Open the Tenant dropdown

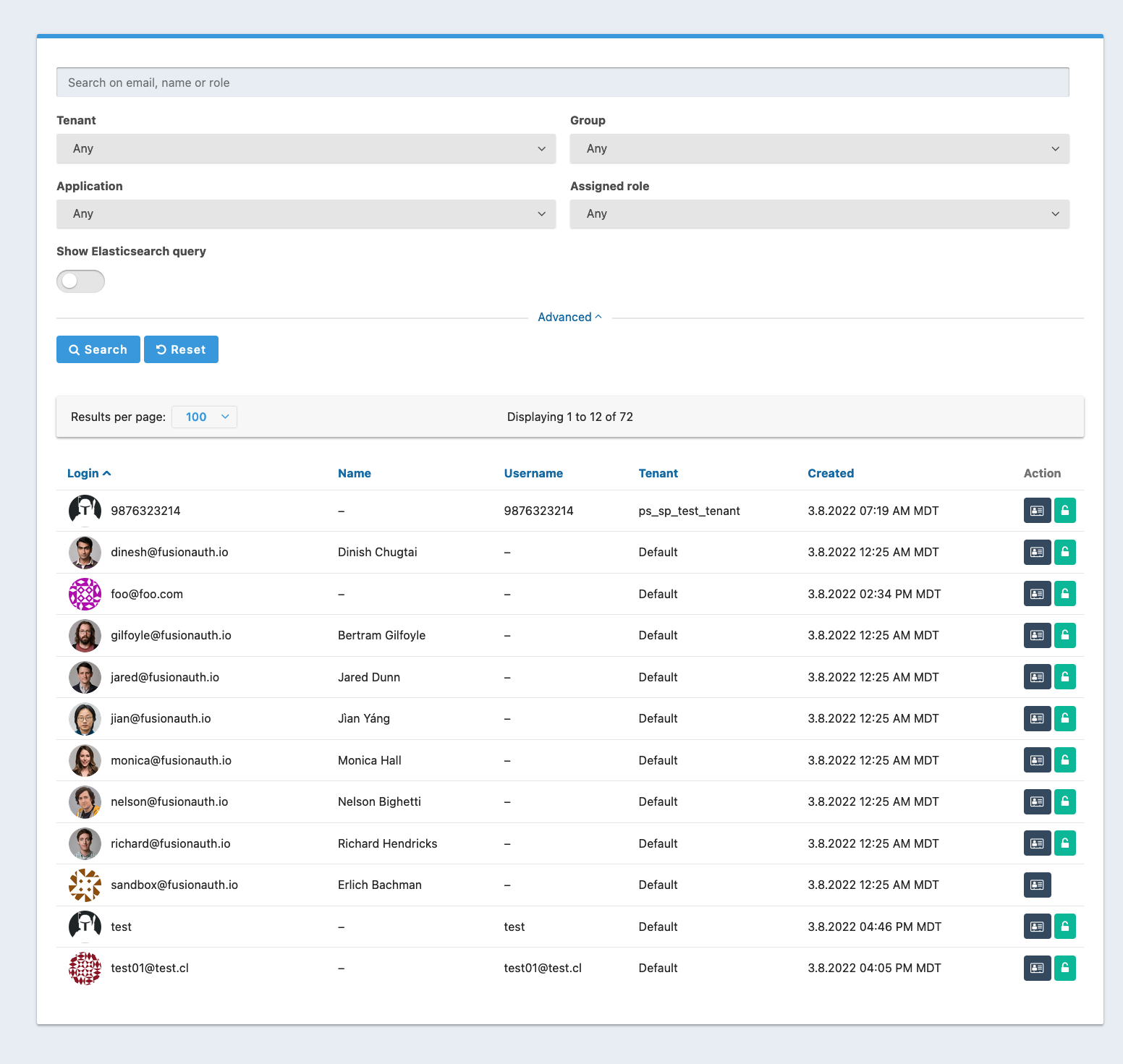click(x=306, y=148)
